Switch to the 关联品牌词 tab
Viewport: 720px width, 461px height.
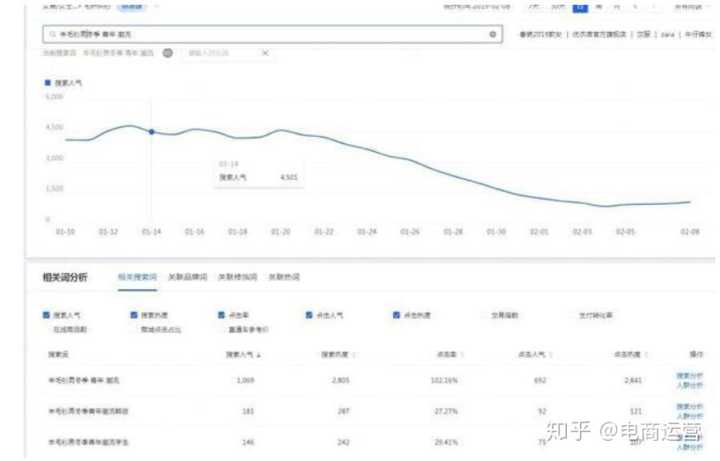coord(187,277)
